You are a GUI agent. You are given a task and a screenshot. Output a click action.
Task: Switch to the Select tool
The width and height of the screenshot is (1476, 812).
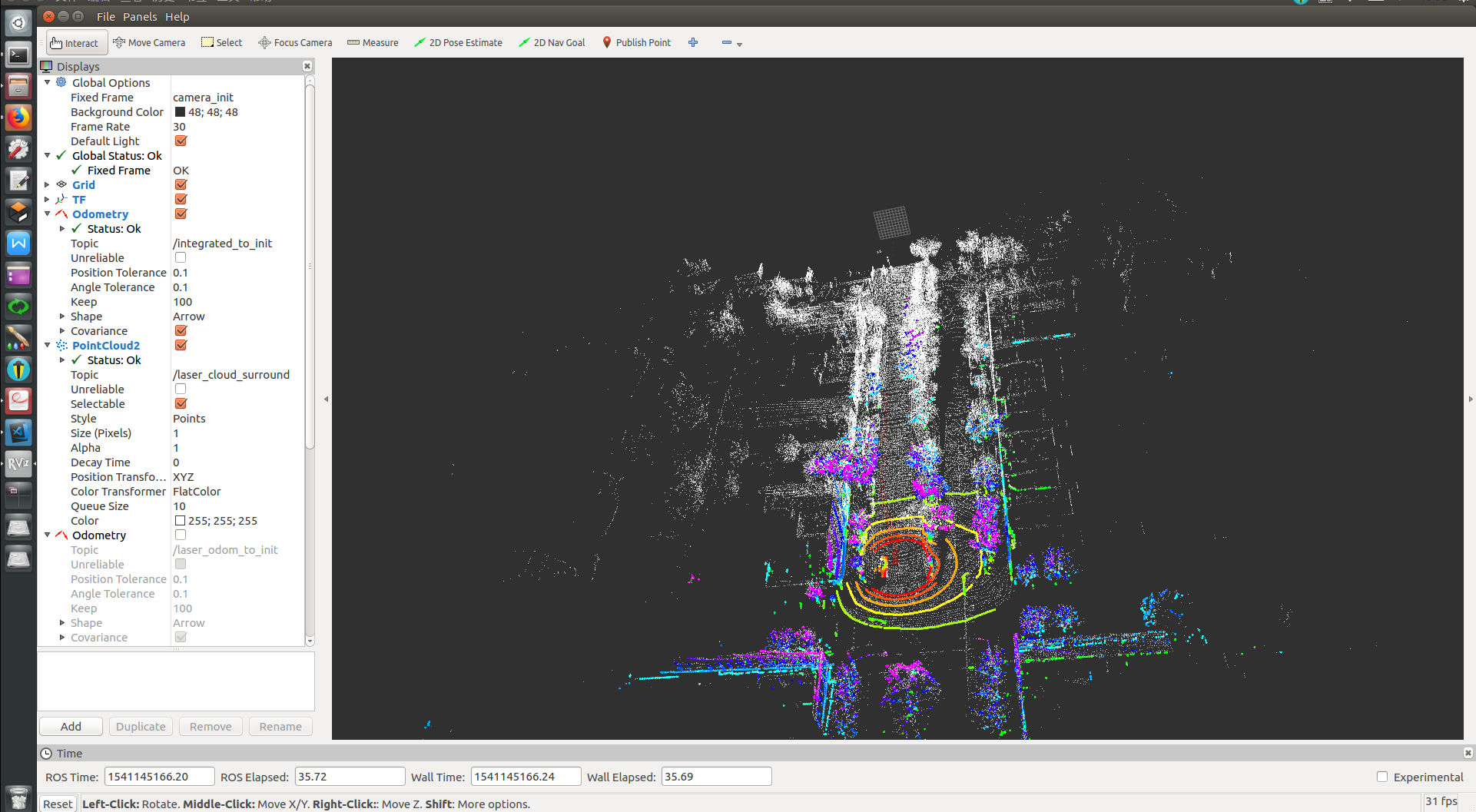coord(221,42)
